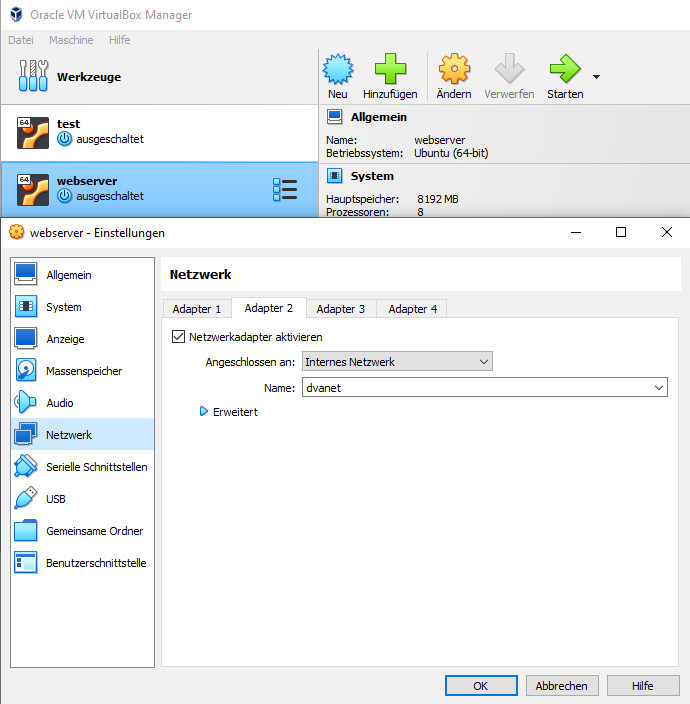Screen dimensions: 690x704
Task: Click the green Starten arrow icon
Action: click(x=565, y=69)
